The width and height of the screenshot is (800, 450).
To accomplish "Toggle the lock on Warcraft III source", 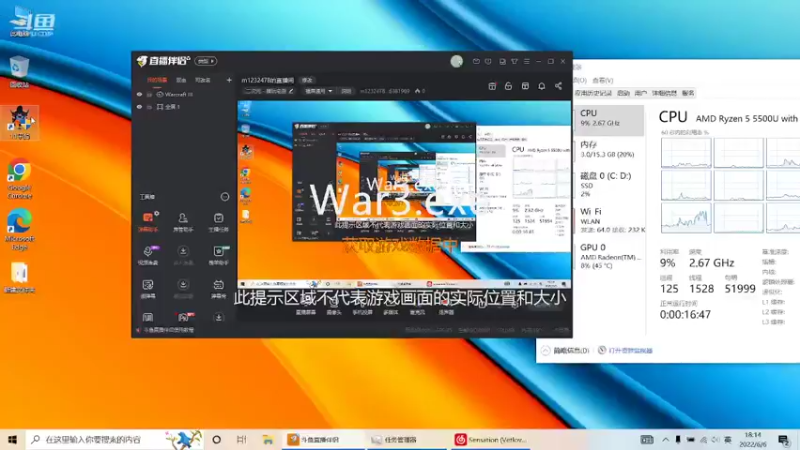I will coord(149,94).
